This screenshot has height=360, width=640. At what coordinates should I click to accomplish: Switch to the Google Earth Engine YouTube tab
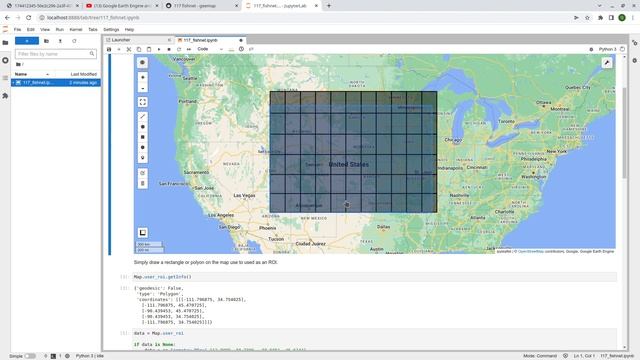pyautogui.click(x=121, y=6)
